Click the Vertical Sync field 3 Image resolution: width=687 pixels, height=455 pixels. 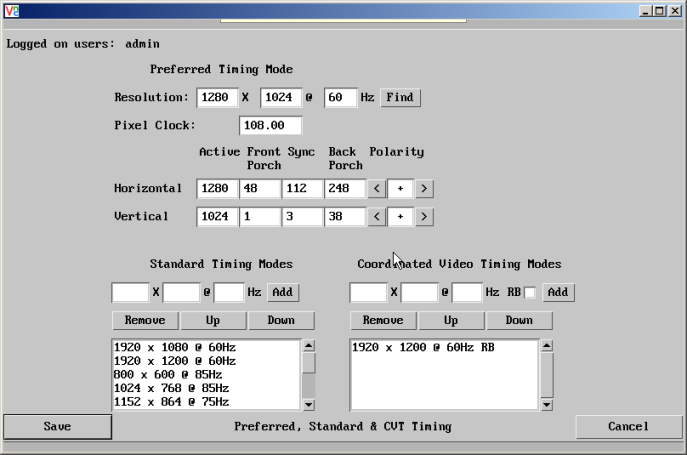point(302,217)
